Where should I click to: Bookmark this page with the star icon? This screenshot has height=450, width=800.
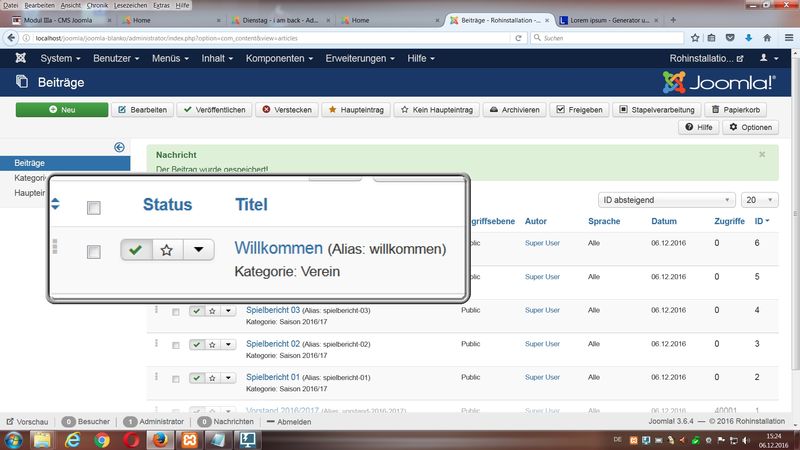tap(695, 38)
